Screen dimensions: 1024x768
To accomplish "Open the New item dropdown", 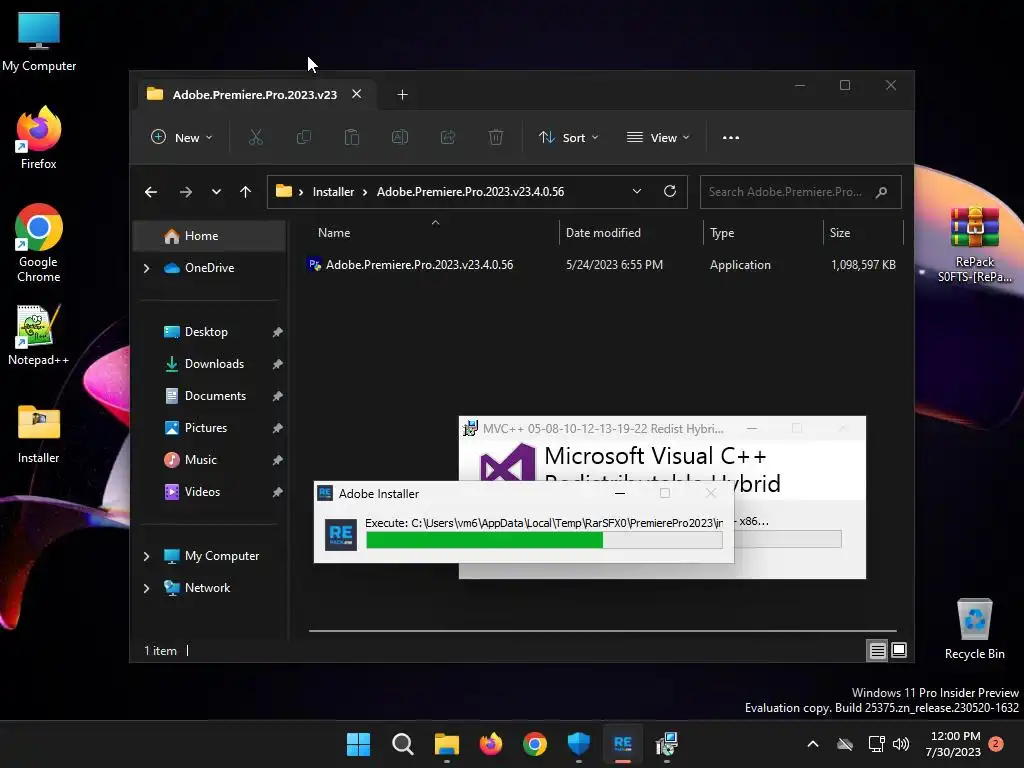I will 182,137.
